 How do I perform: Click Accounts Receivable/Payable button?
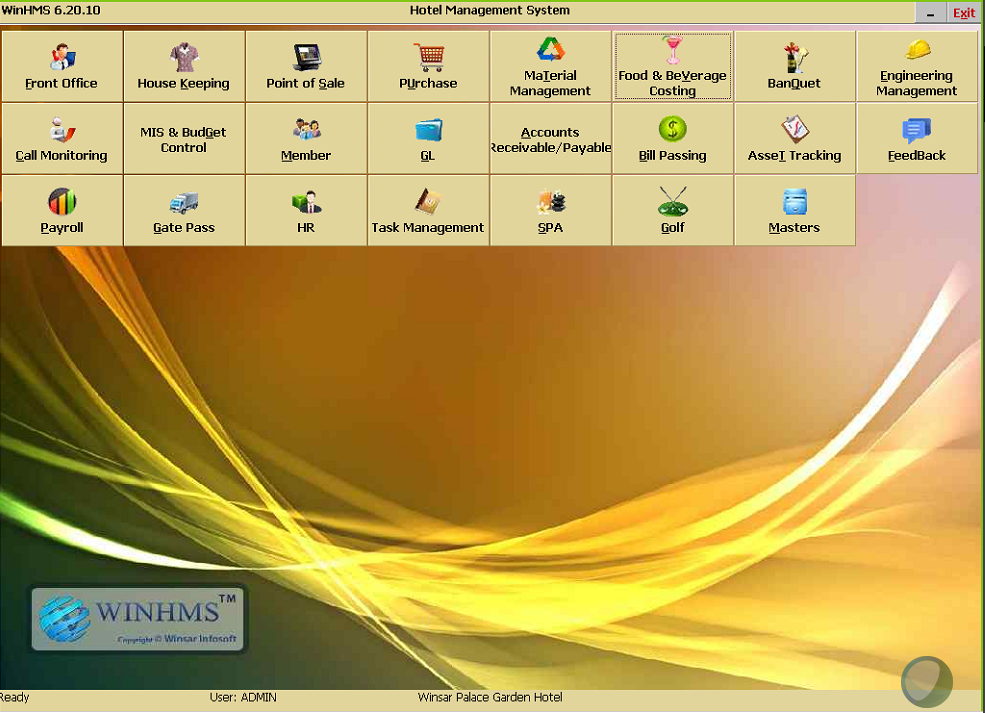550,139
